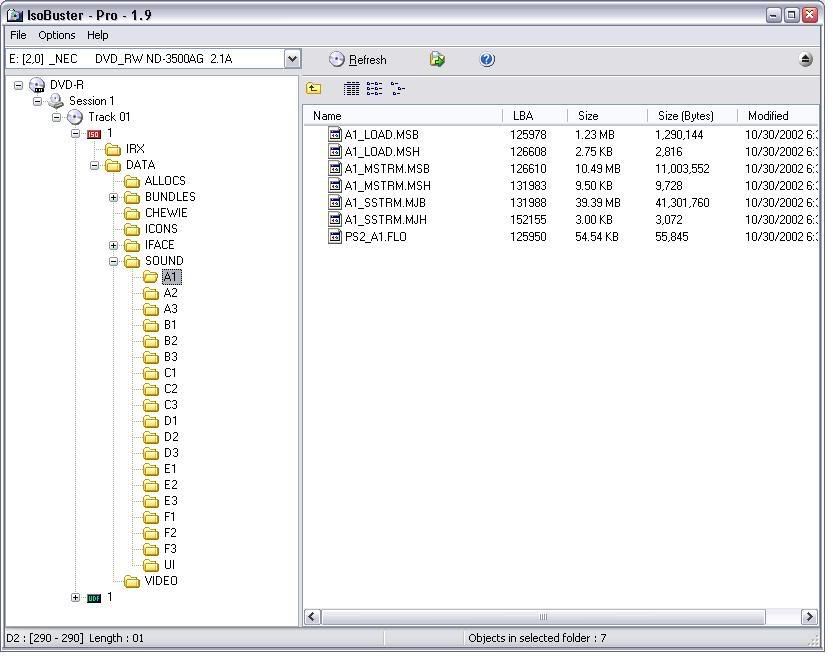Open the Options menu

(57, 35)
